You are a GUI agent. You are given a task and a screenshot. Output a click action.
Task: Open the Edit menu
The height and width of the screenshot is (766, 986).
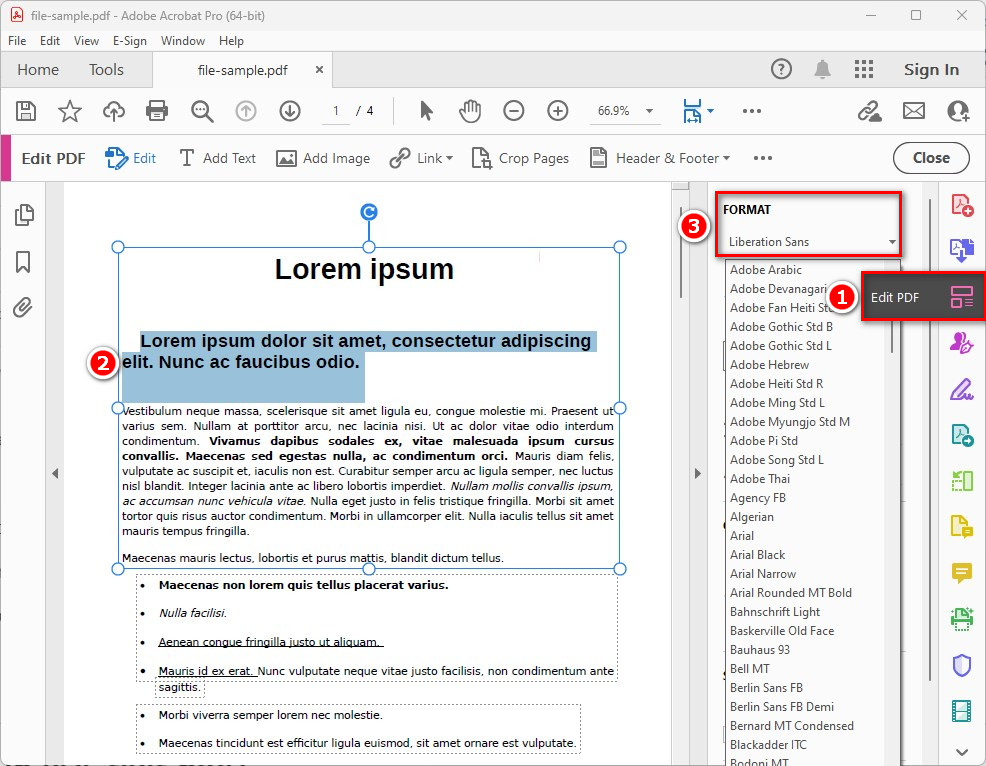pos(49,41)
